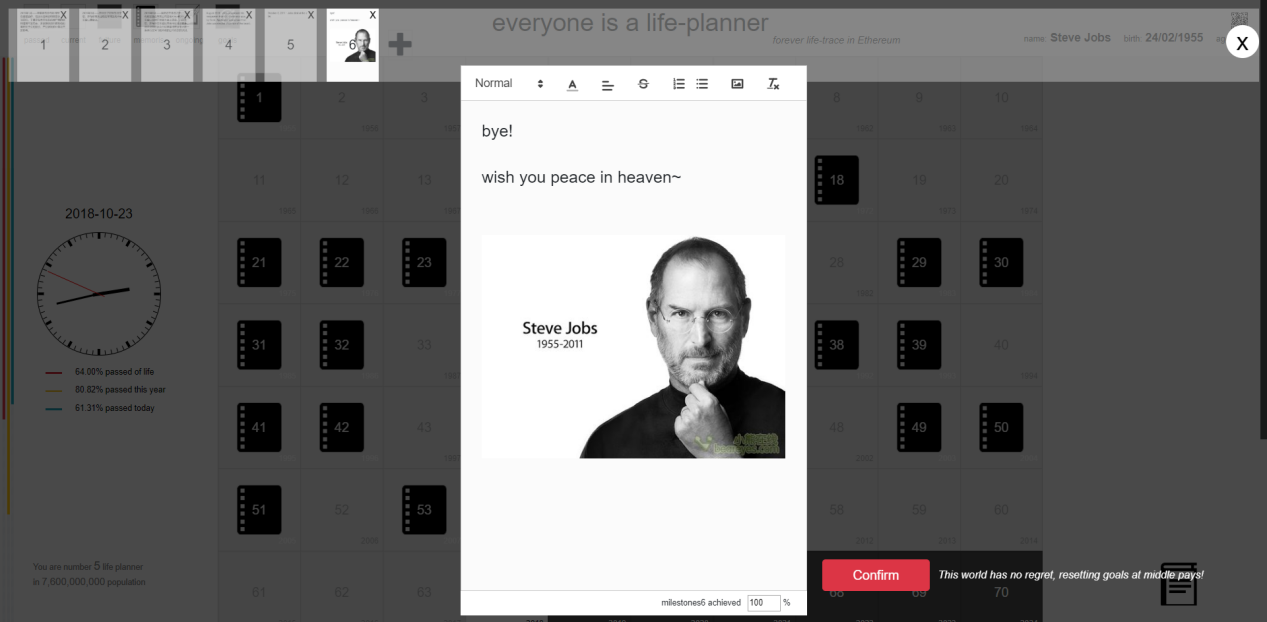Open year 53 film notebook cell
The width and height of the screenshot is (1267, 622).
tap(424, 510)
